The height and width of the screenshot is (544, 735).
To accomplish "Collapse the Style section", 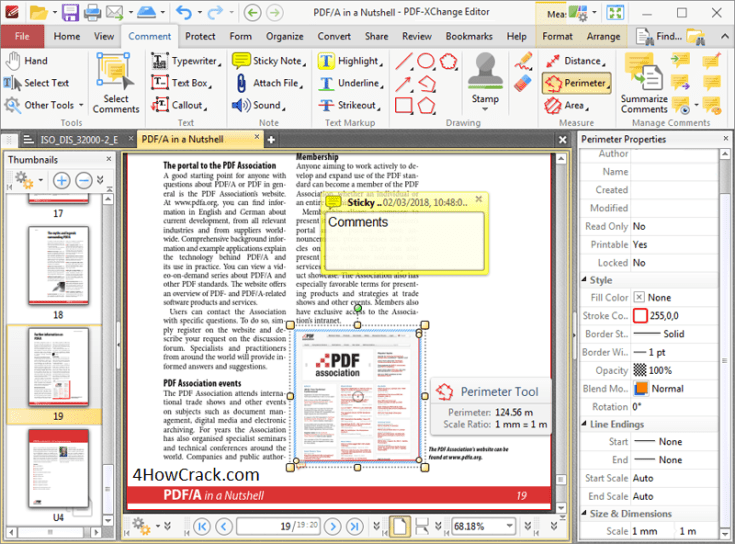I will (584, 280).
